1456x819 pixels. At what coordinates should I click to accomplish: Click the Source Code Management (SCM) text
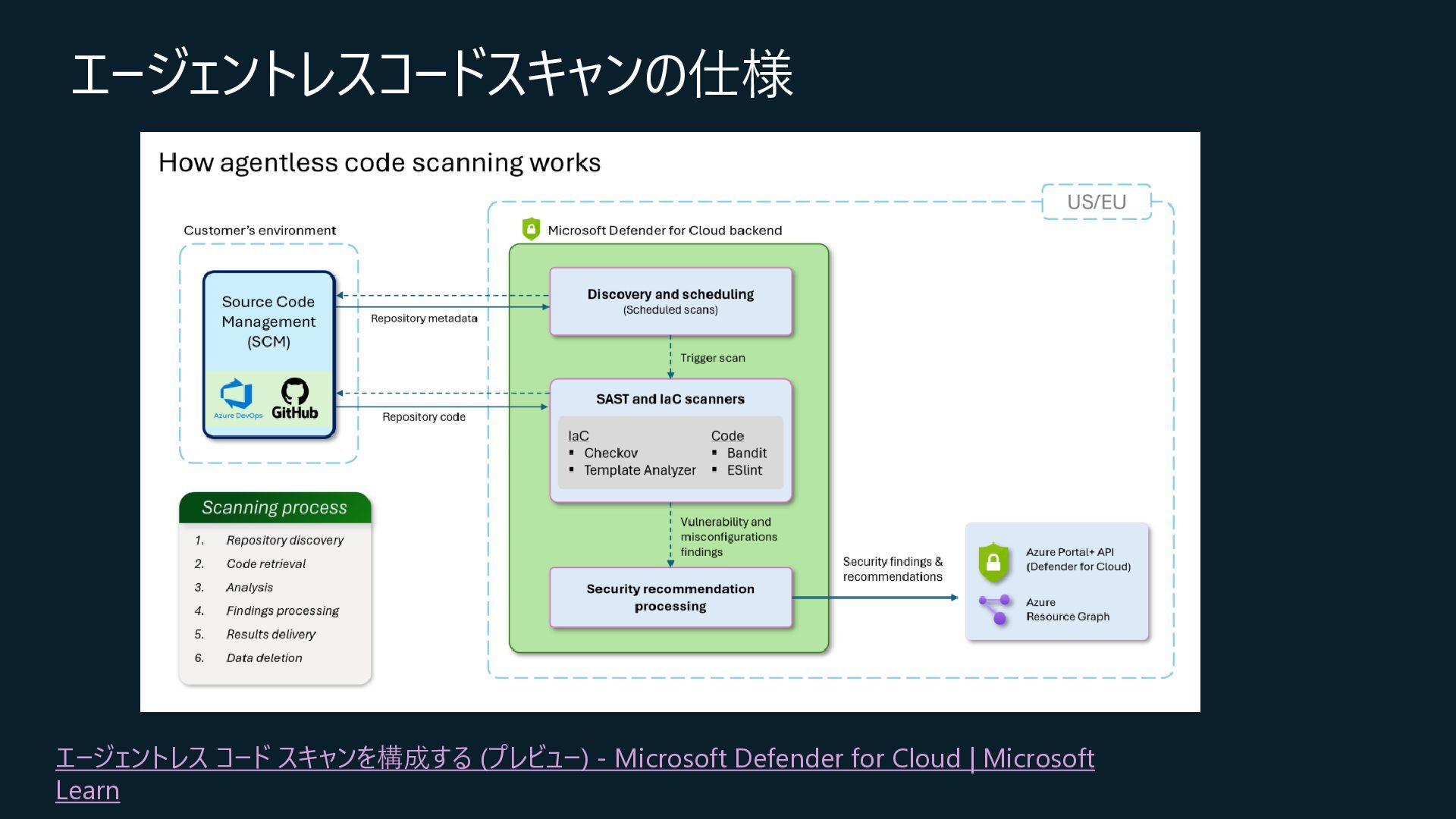(x=268, y=322)
